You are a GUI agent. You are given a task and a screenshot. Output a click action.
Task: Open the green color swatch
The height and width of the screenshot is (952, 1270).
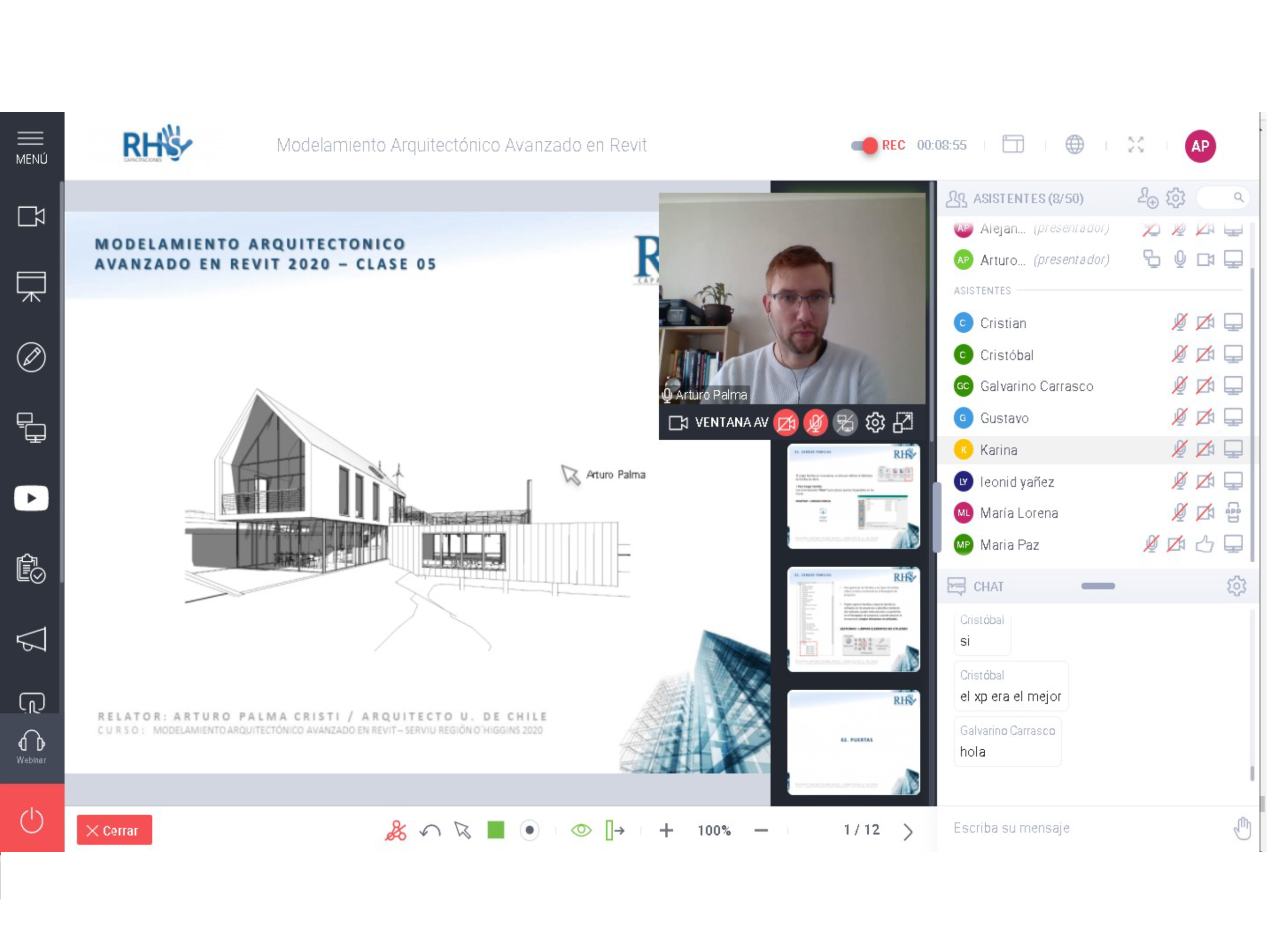pyautogui.click(x=496, y=831)
